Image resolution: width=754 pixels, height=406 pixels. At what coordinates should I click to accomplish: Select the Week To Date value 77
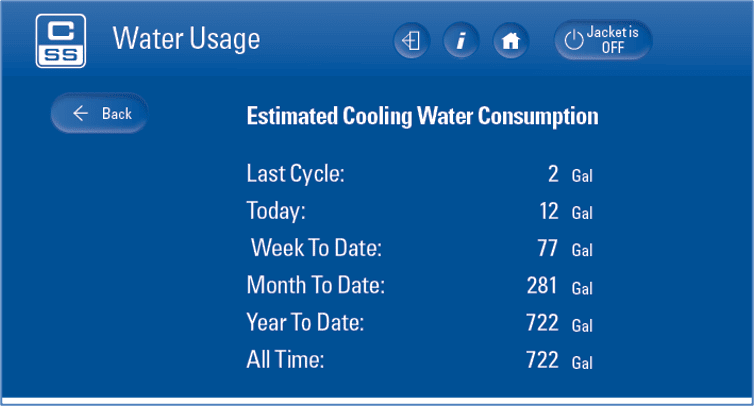point(548,248)
